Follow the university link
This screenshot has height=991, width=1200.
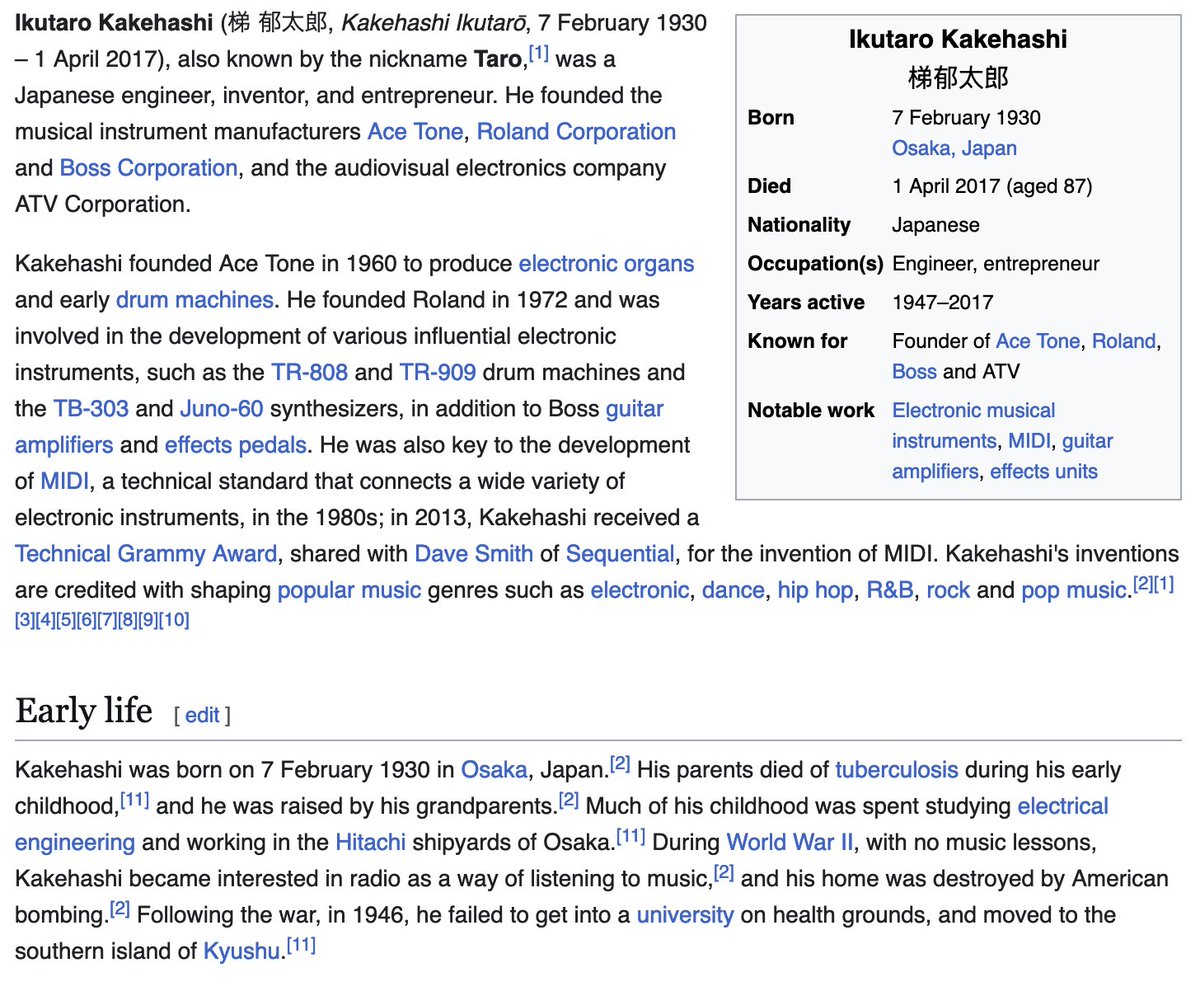(x=685, y=915)
